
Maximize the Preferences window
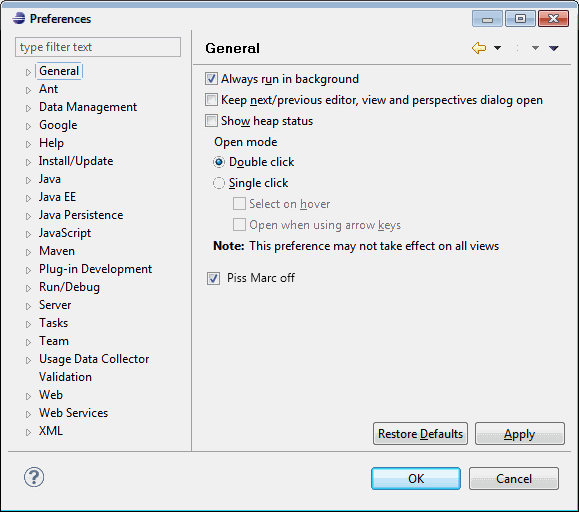(520, 18)
